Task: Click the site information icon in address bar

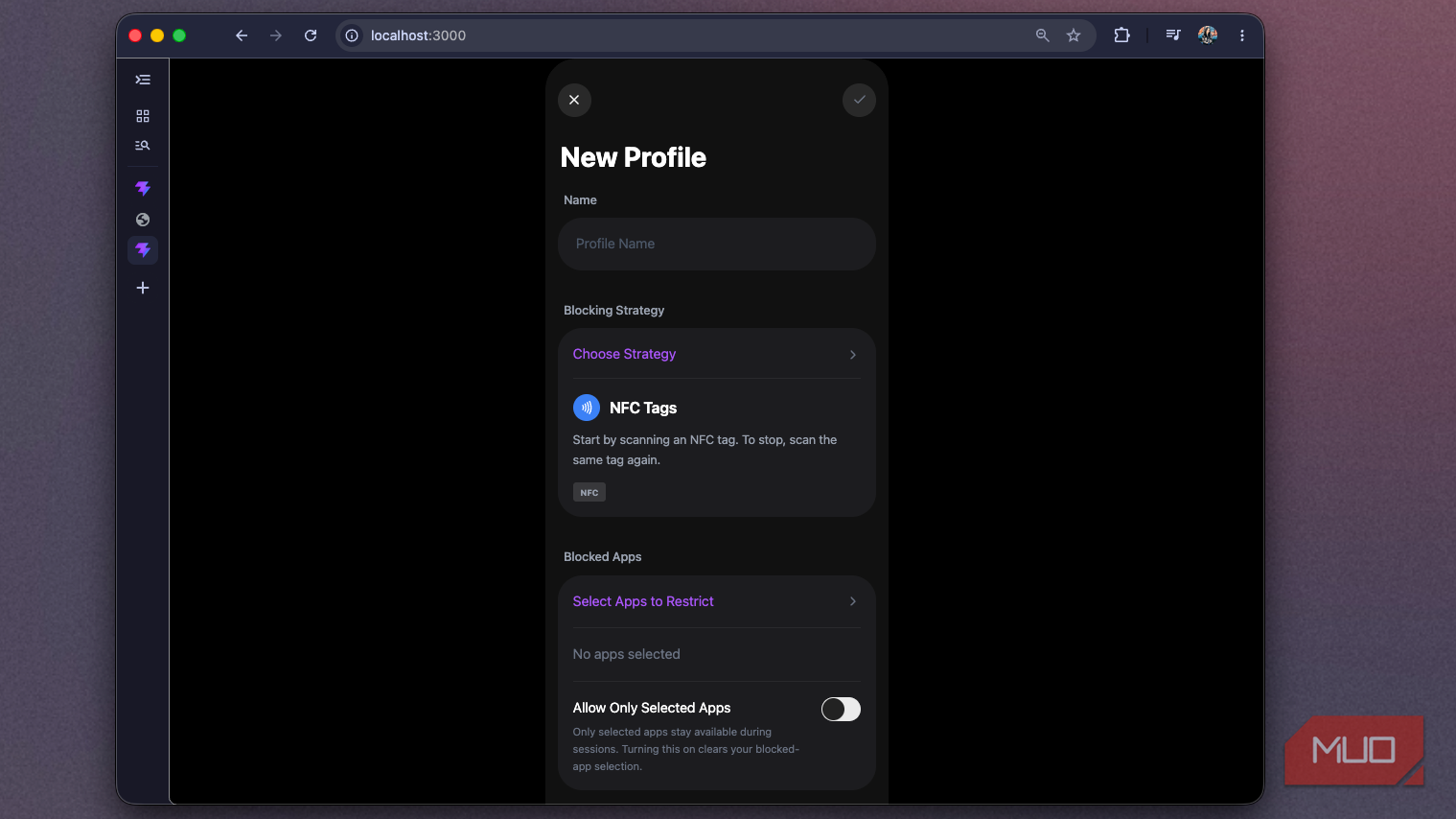Action: point(352,35)
